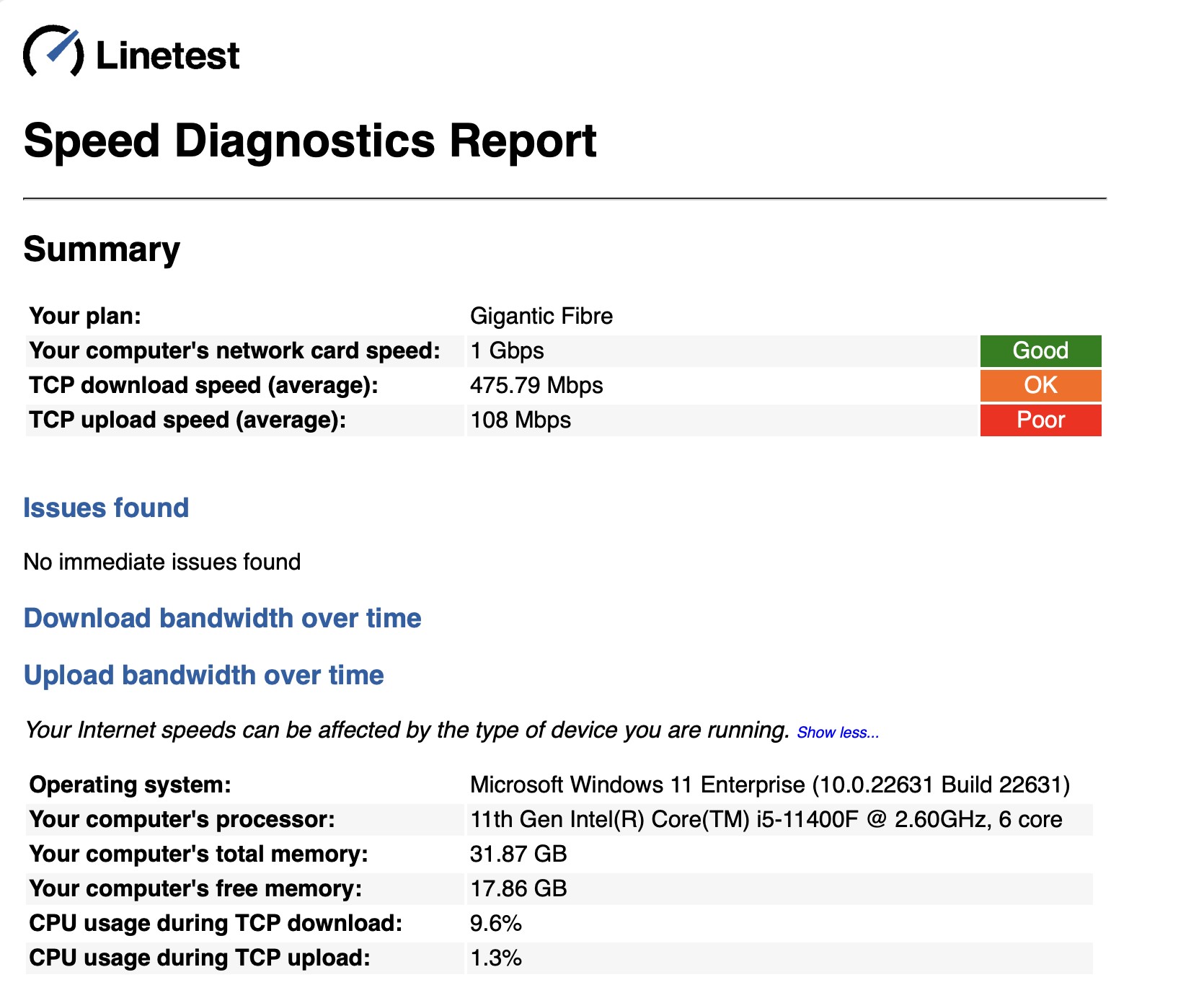Click the Linetest speedometer logo icon
Screen dimensions: 1204x985
[x=54, y=51]
